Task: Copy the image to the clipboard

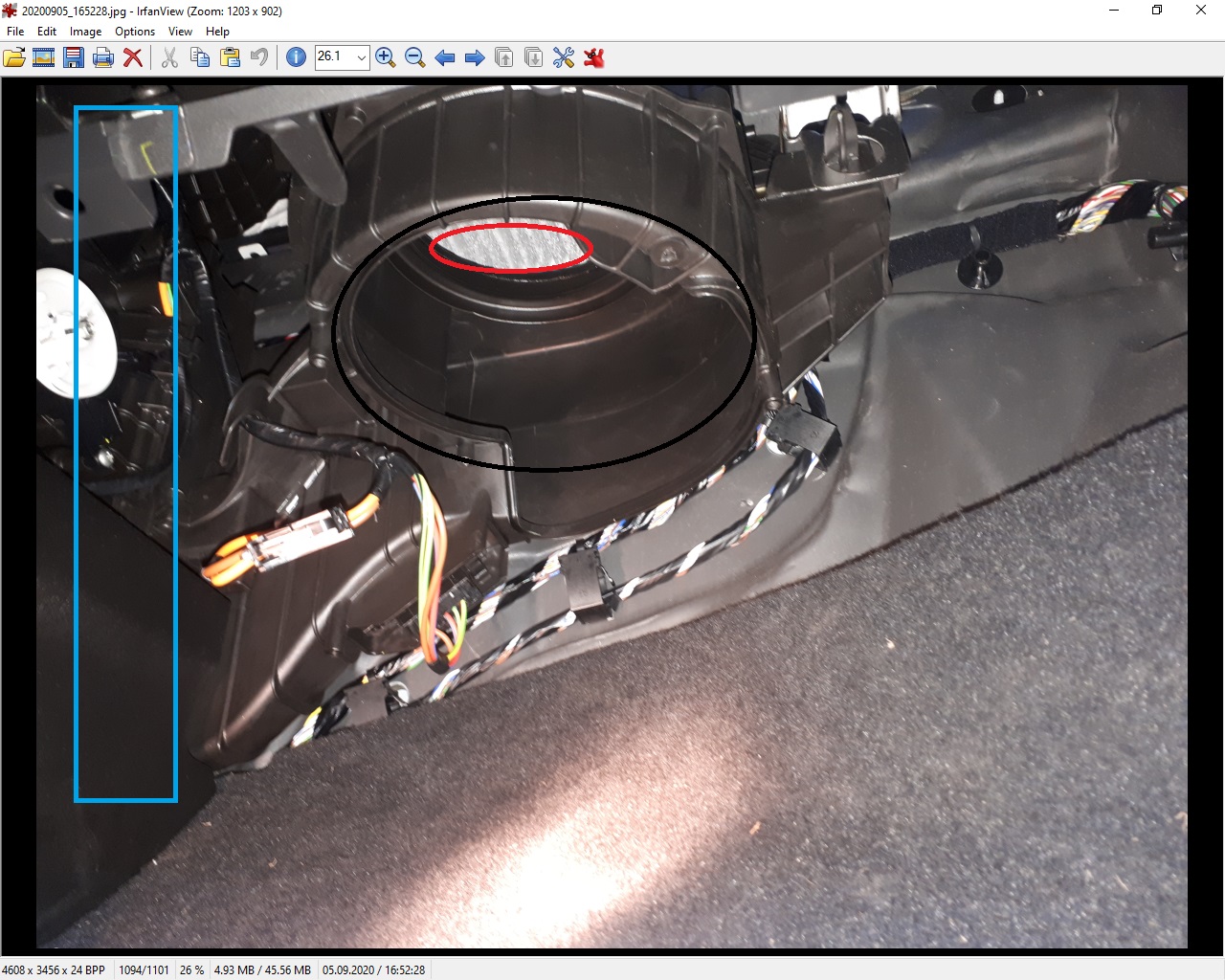Action: coord(200,58)
